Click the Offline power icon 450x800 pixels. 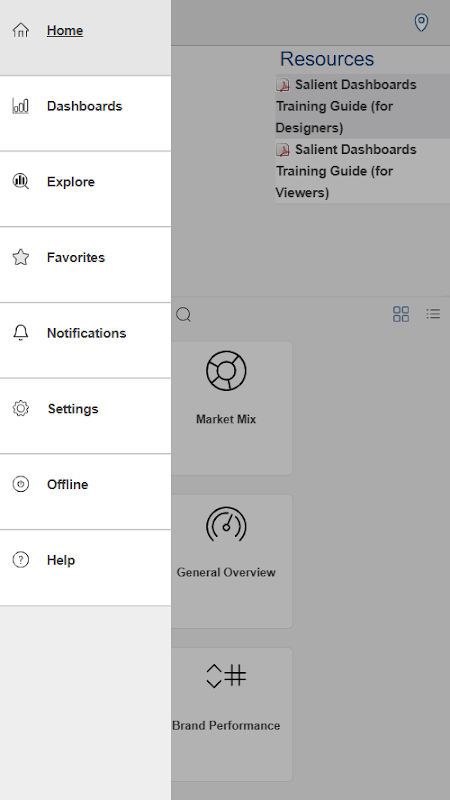[x=20, y=484]
